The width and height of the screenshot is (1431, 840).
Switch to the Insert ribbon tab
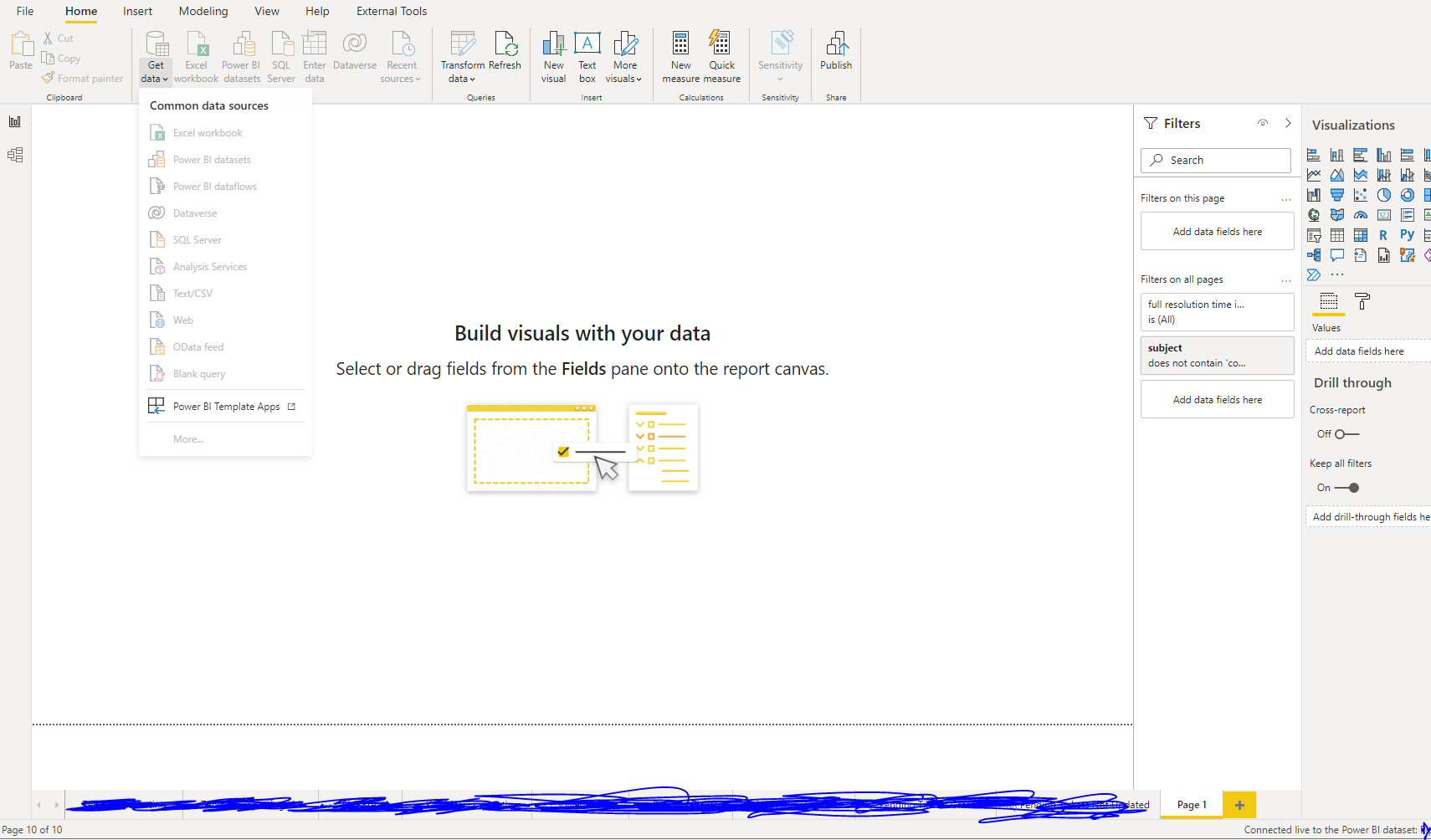[x=137, y=11]
